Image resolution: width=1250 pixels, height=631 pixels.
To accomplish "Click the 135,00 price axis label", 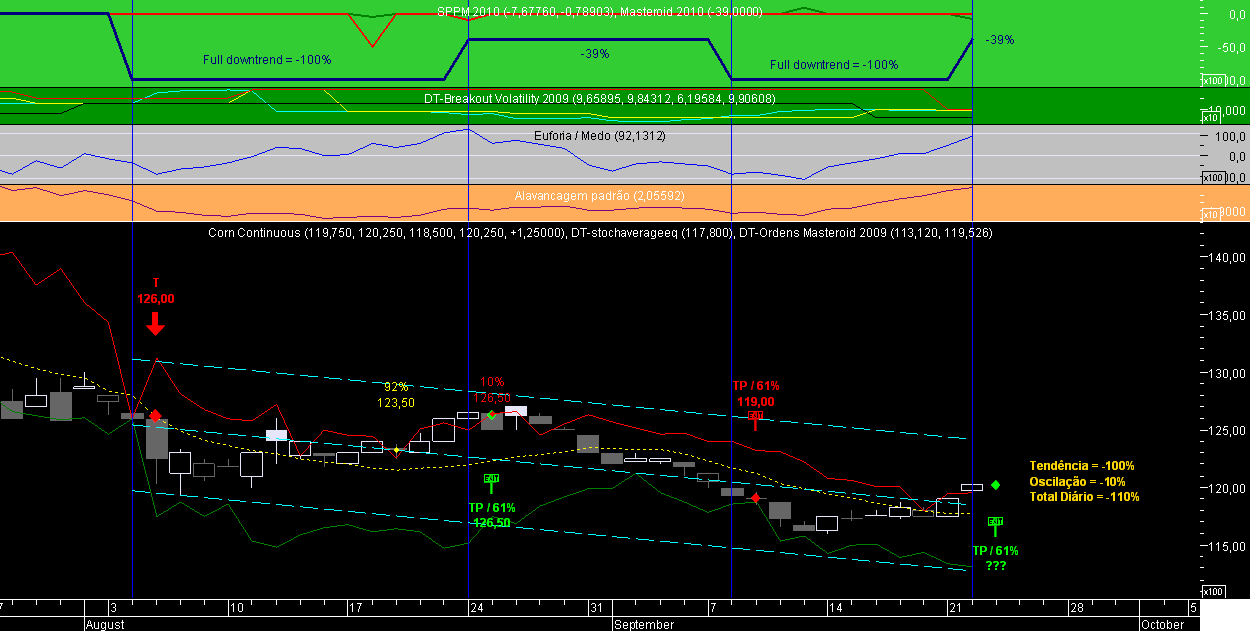I will [x=1225, y=315].
